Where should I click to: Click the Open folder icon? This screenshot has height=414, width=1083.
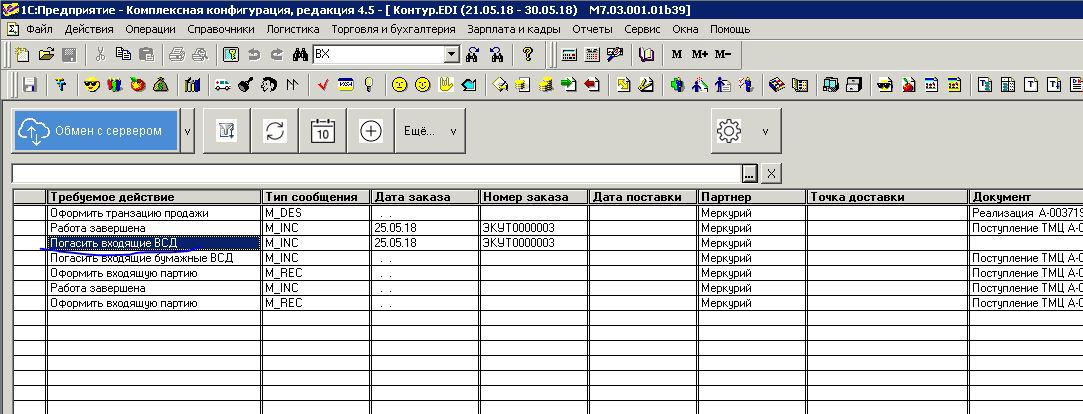(x=46, y=55)
